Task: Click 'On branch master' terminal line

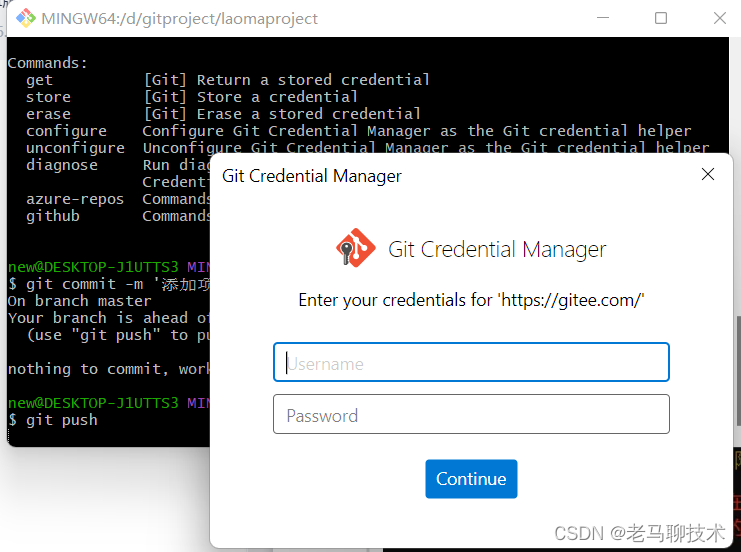Action: pyautogui.click(x=80, y=301)
